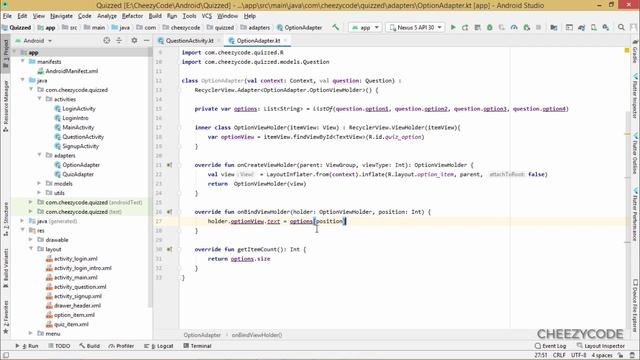The height and width of the screenshot is (360, 640).
Task: Open the Android view selector dropdown
Action: (x=33, y=40)
